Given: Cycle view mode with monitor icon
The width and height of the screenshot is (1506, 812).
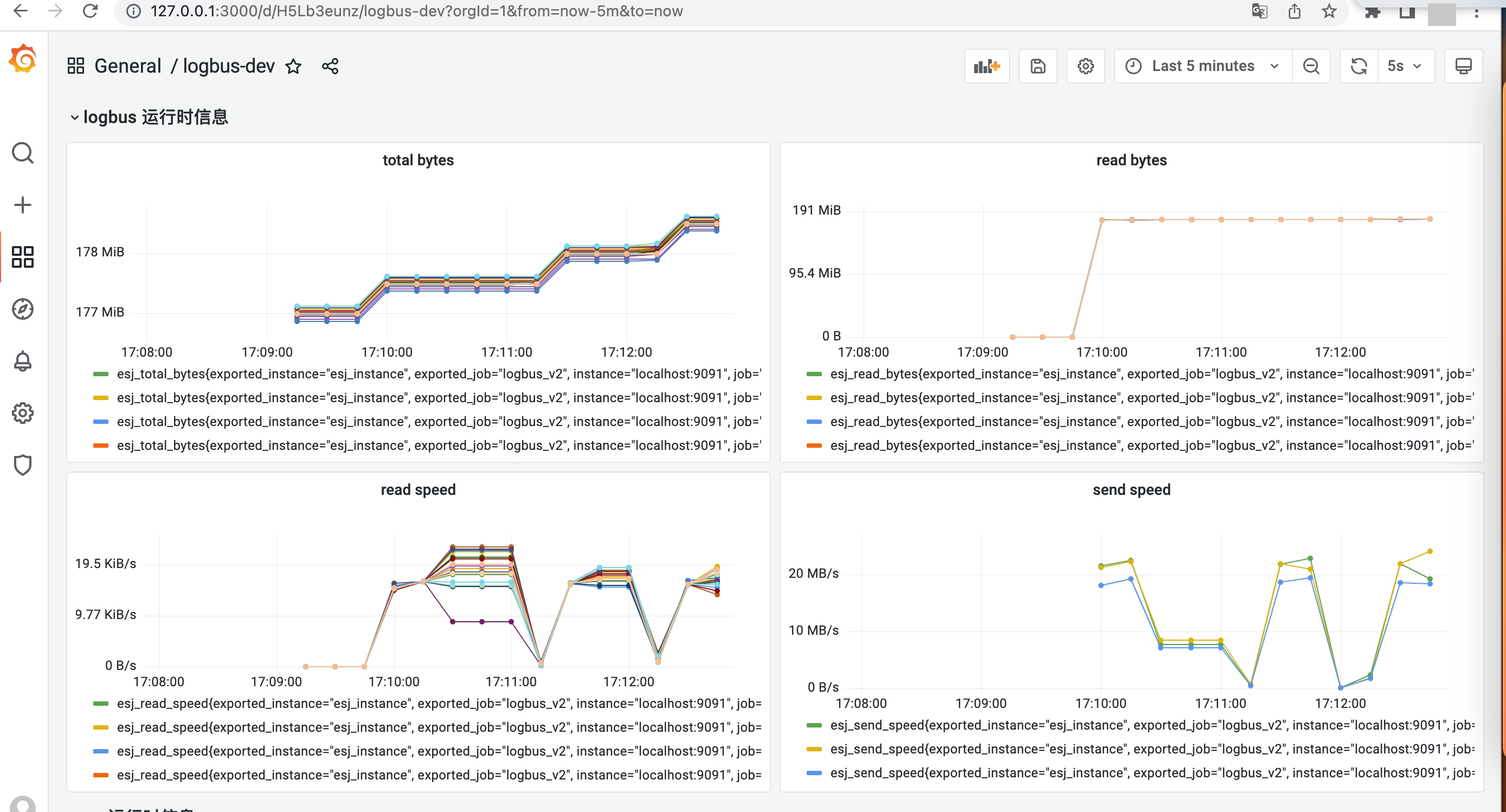Looking at the screenshot, I should coord(1463,66).
